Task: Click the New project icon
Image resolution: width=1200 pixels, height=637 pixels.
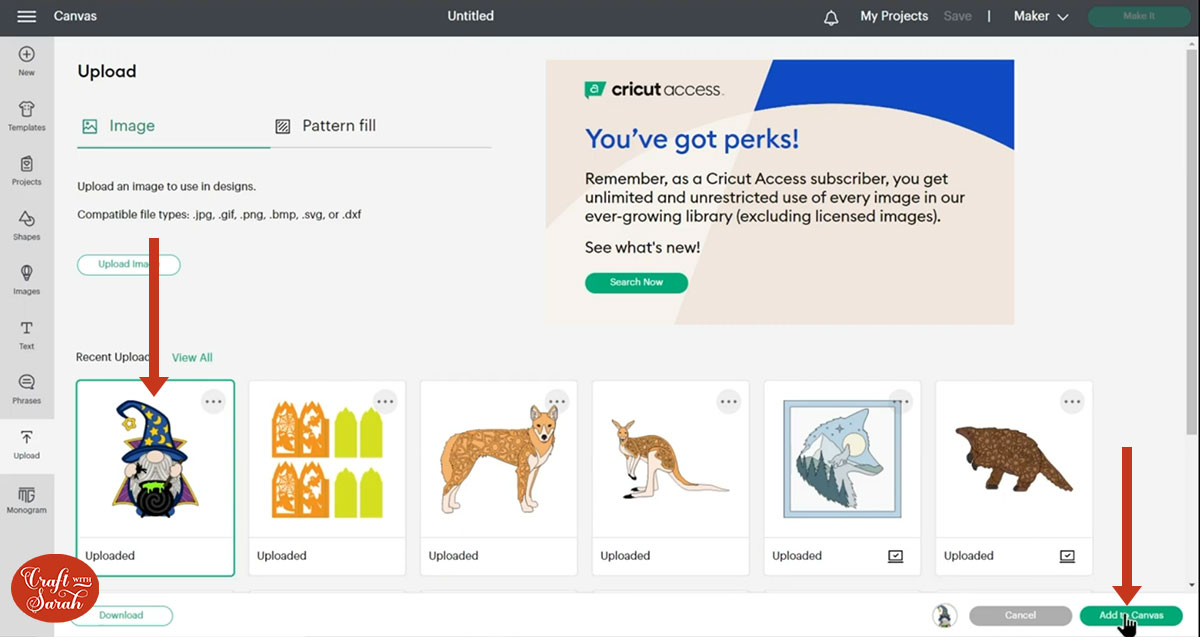Action: [x=27, y=60]
